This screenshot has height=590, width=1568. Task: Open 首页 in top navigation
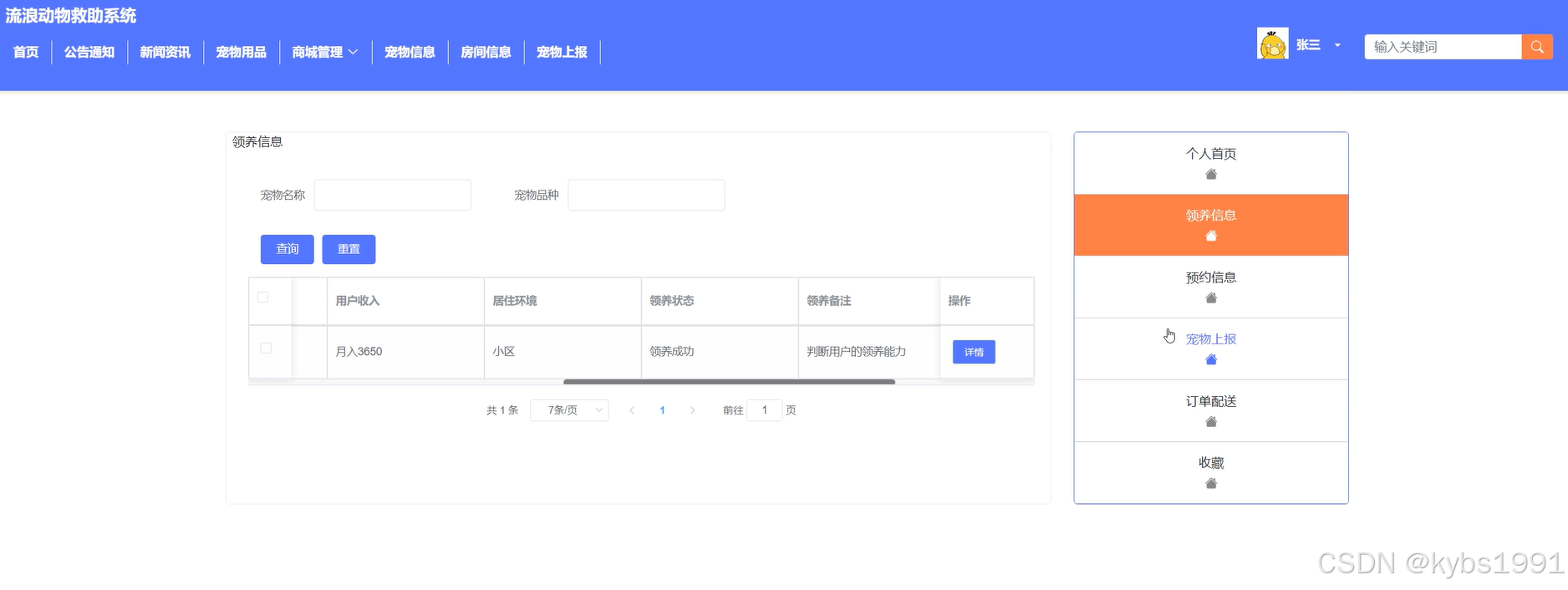point(26,52)
